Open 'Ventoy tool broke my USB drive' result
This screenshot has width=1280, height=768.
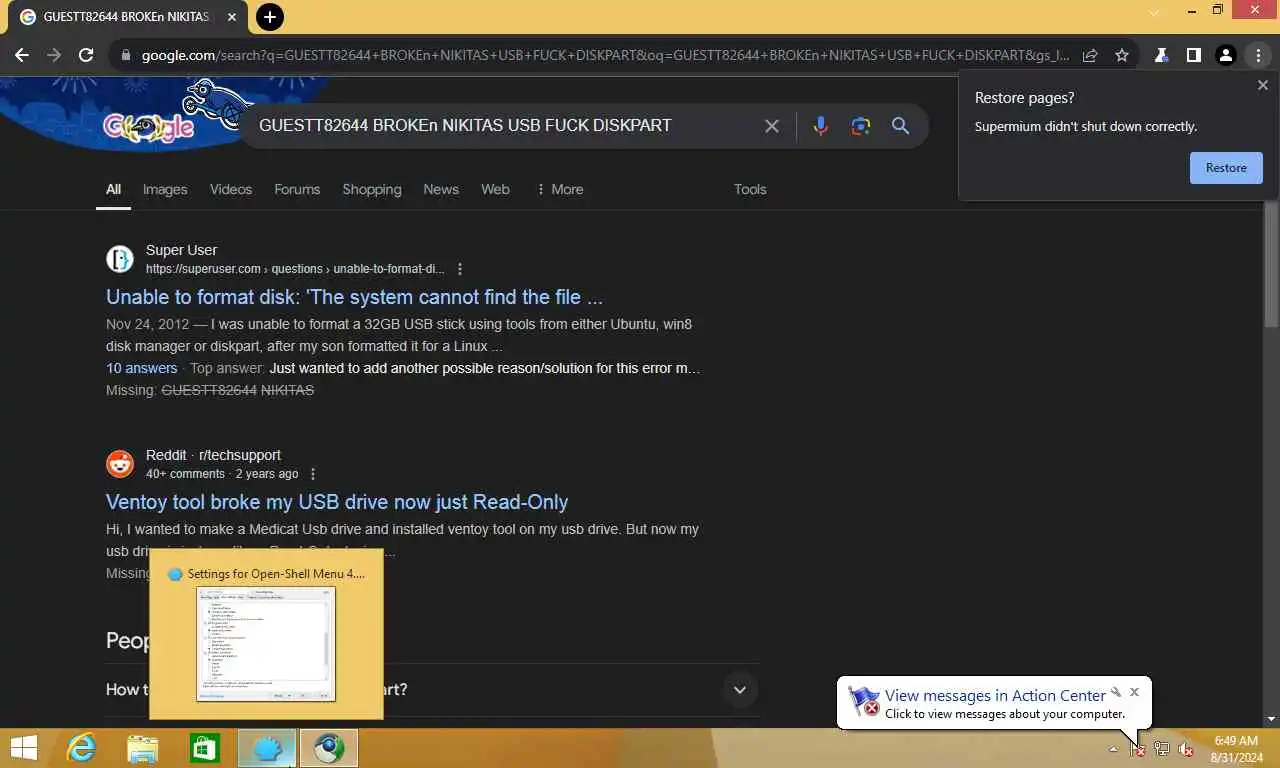pyautogui.click(x=337, y=502)
